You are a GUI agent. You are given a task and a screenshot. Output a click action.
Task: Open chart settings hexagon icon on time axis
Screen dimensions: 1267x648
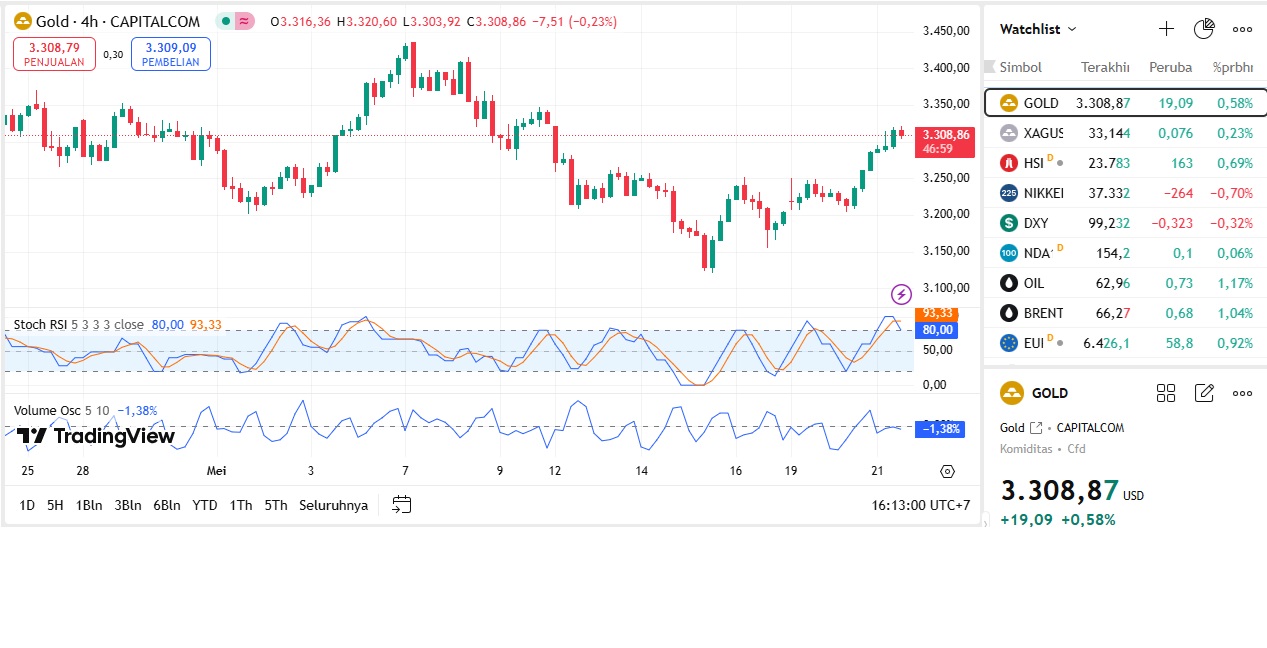[x=947, y=471]
